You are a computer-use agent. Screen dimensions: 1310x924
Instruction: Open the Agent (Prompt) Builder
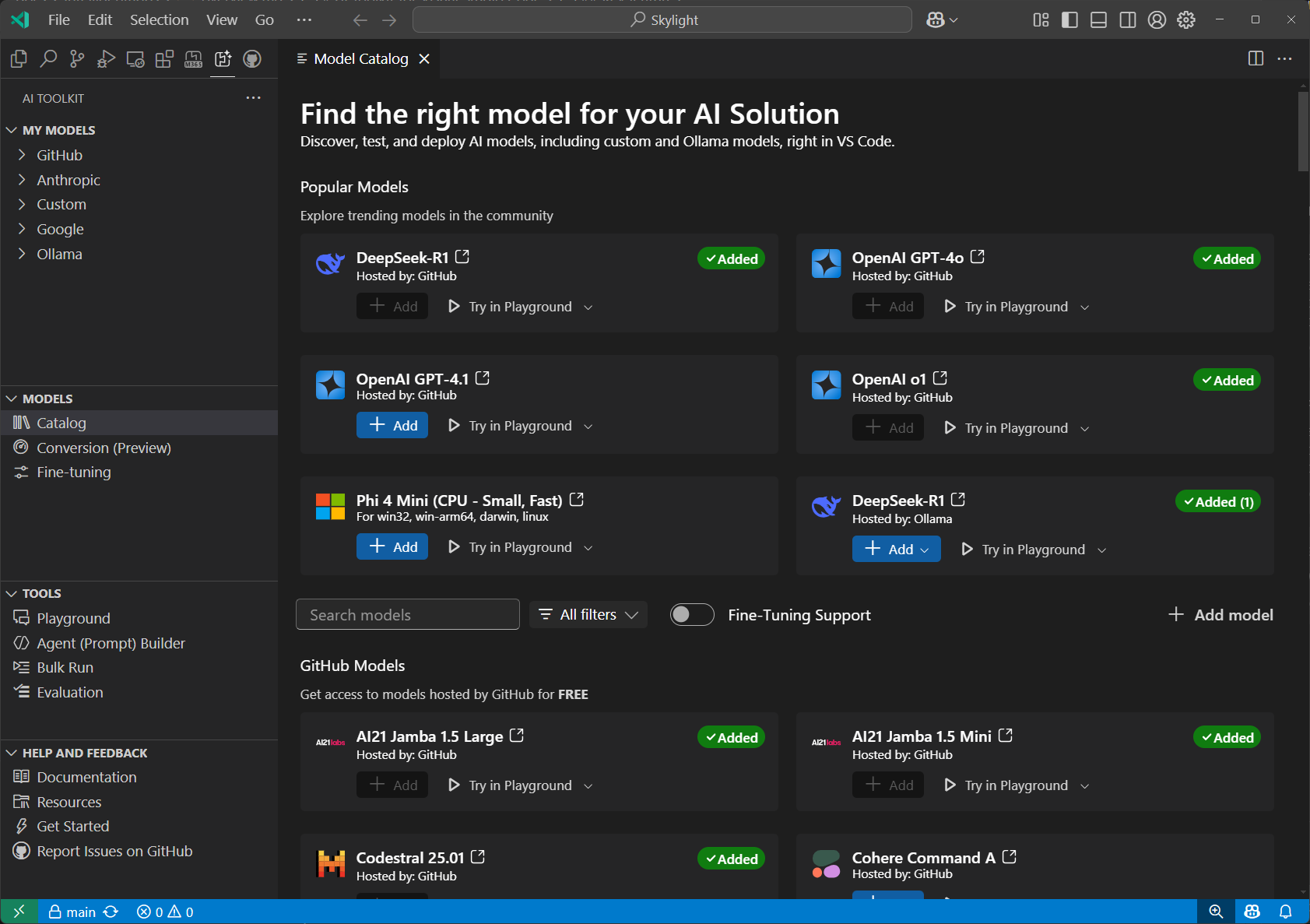click(111, 643)
